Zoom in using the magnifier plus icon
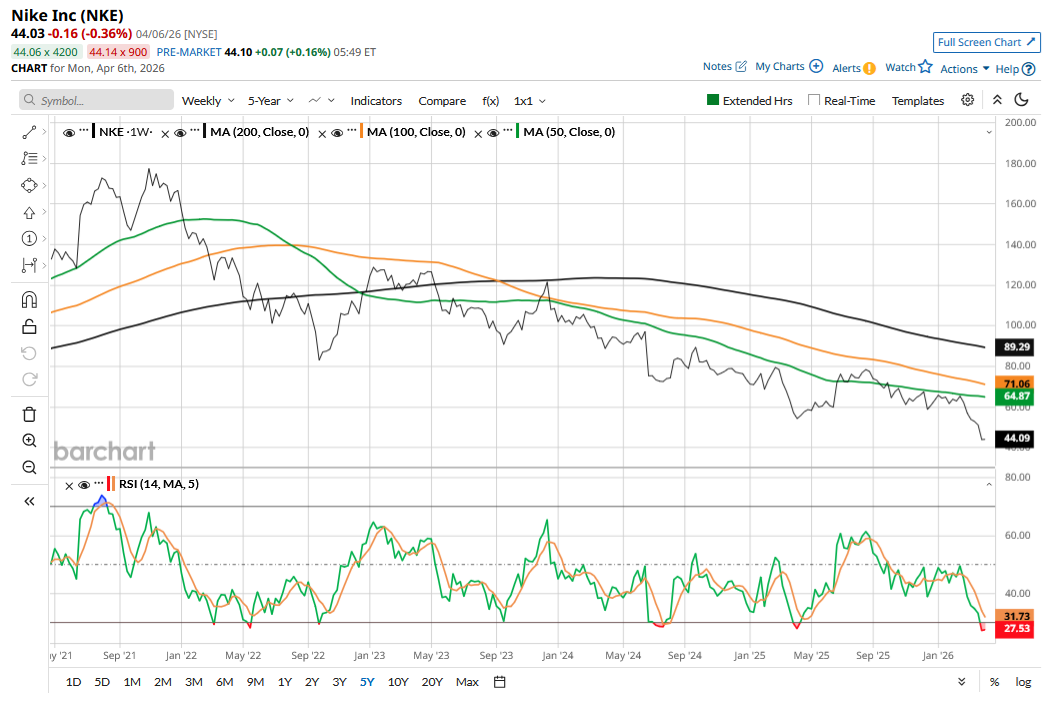Viewport: 1054px width, 703px height. coord(29,441)
